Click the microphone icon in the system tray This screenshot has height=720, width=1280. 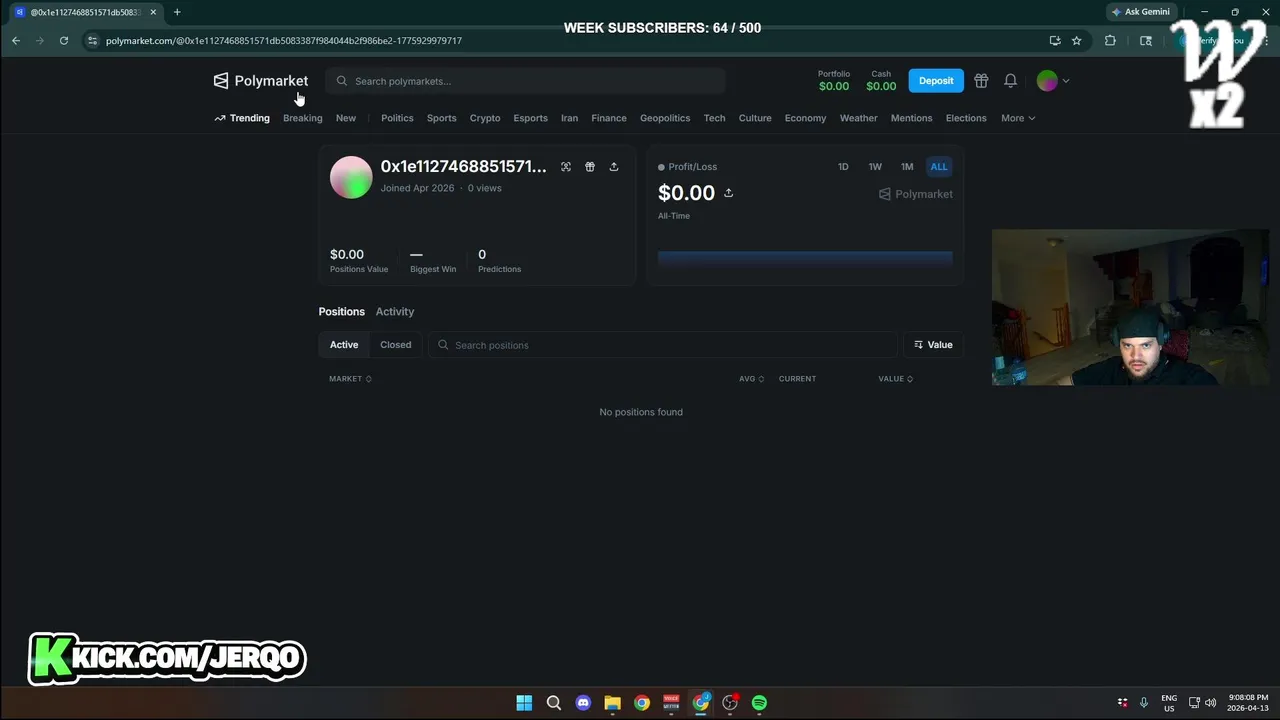coord(1144,703)
